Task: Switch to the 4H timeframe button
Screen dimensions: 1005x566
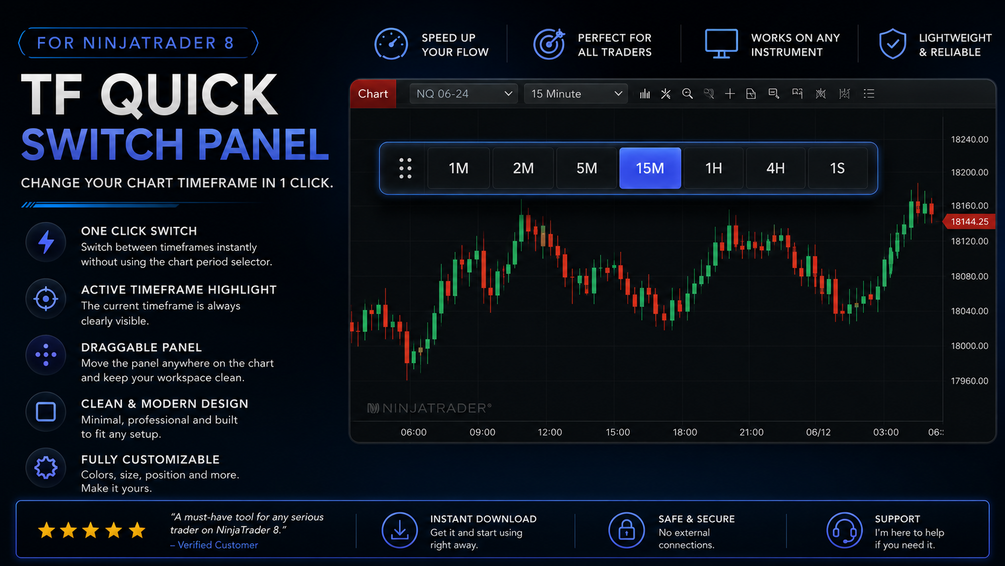Action: (x=776, y=168)
